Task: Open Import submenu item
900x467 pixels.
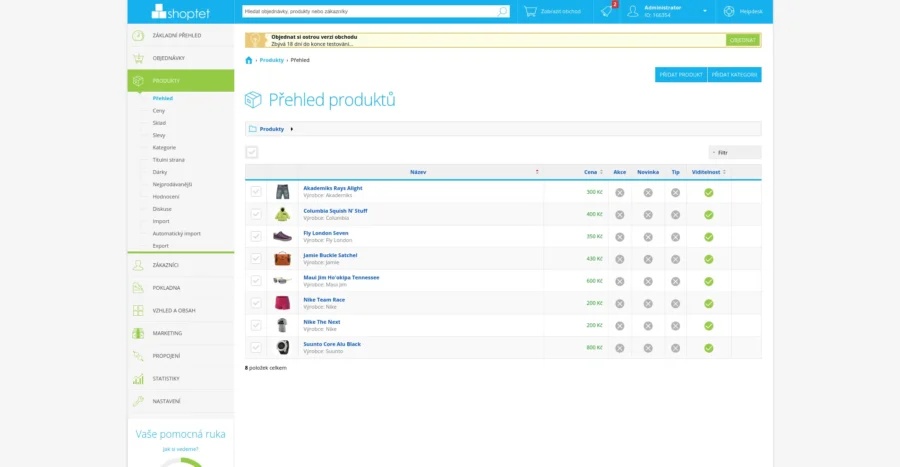Action: [161, 221]
